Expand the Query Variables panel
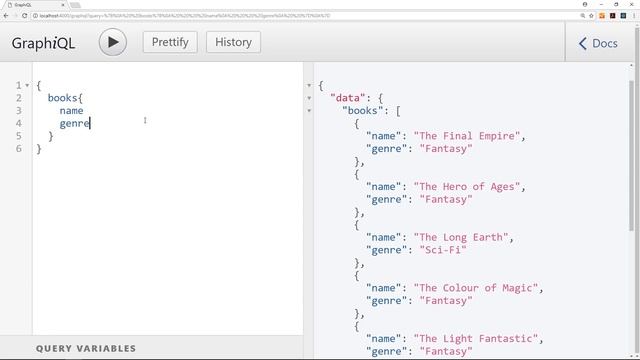The width and height of the screenshot is (640, 360). pyautogui.click(x=151, y=348)
